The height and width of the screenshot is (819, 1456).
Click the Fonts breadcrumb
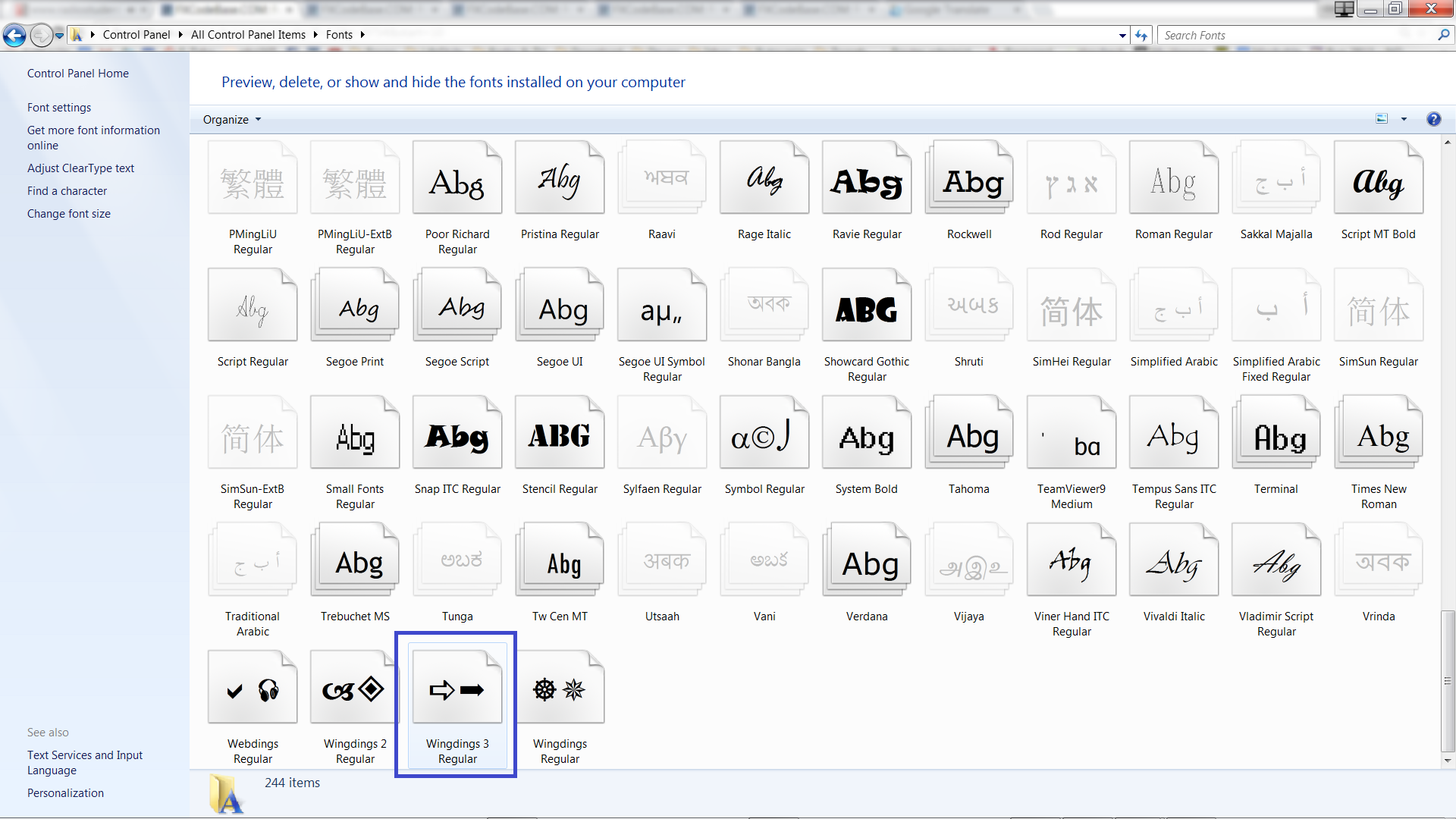coord(339,35)
